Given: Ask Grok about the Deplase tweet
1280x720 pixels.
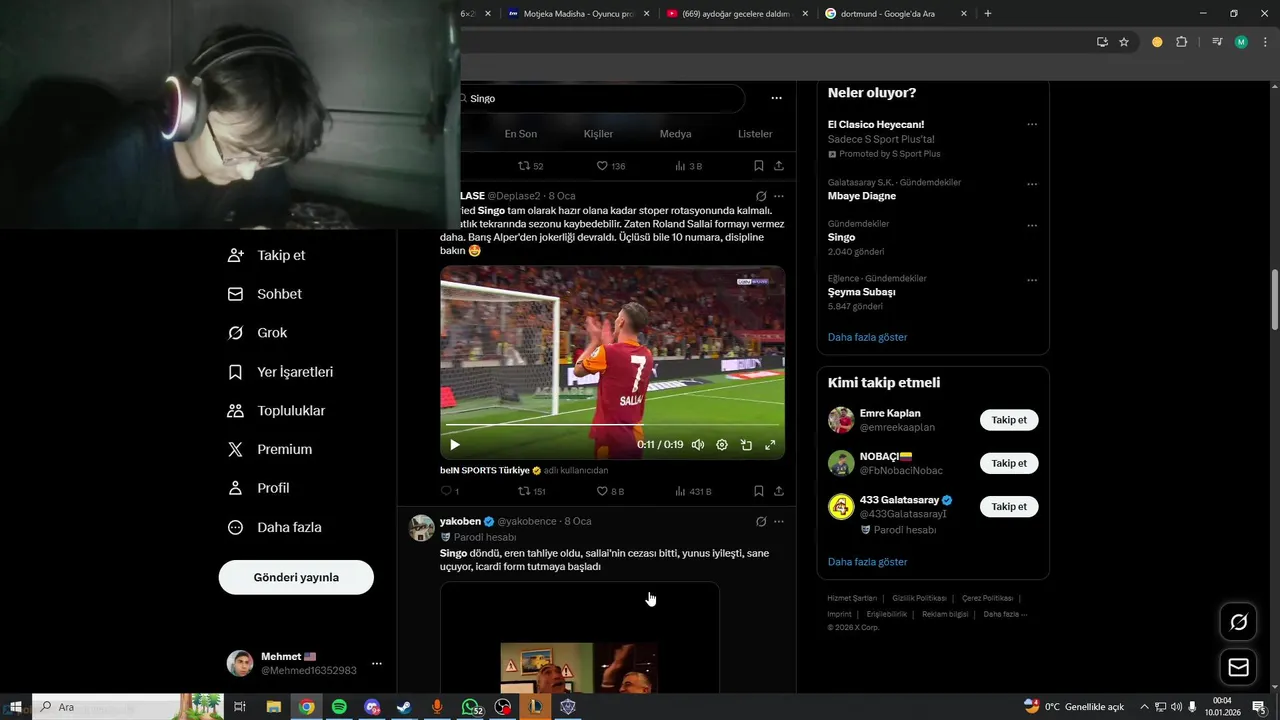Looking at the screenshot, I should tap(761, 196).
